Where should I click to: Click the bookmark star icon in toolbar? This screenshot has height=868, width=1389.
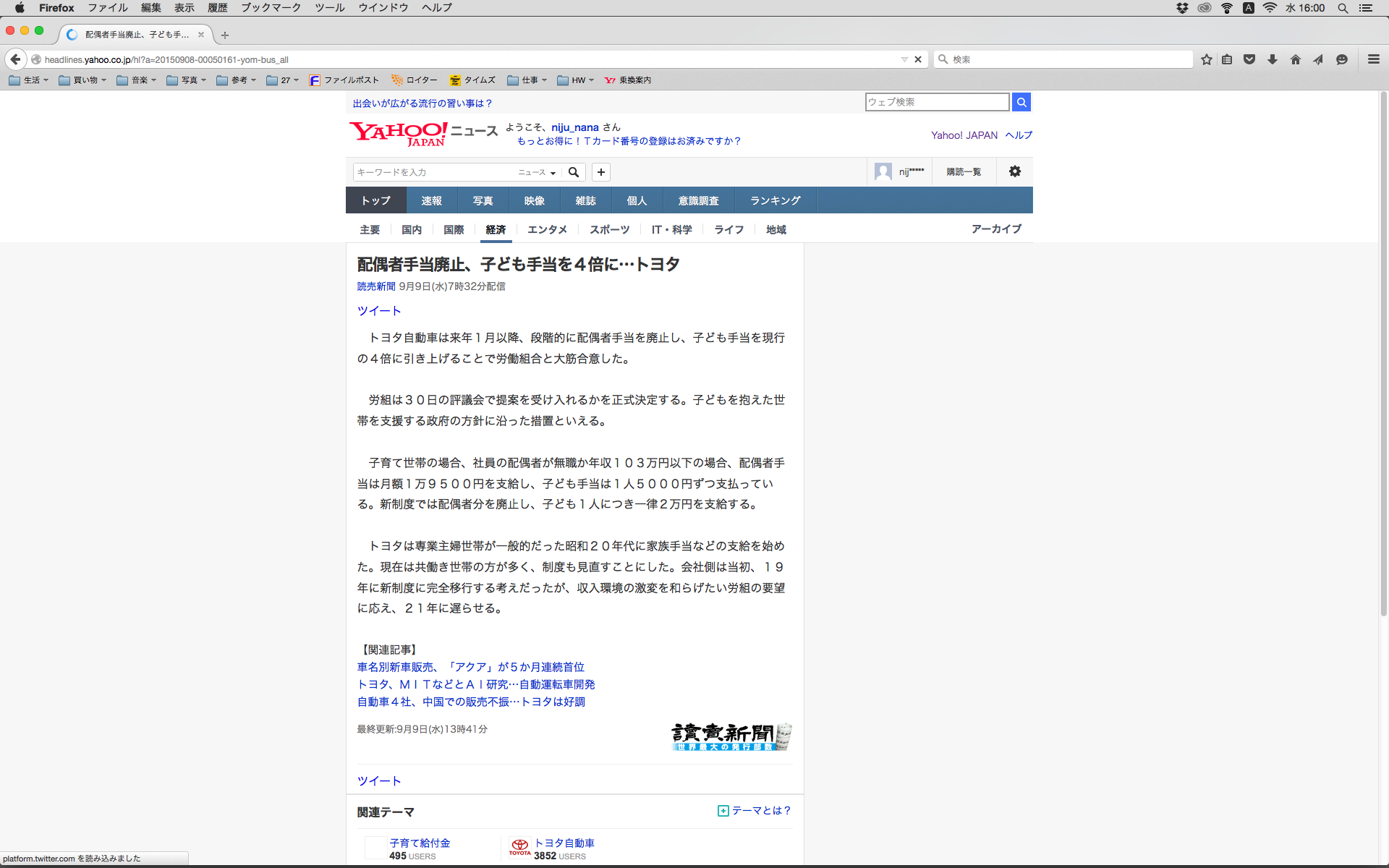[x=1206, y=59]
